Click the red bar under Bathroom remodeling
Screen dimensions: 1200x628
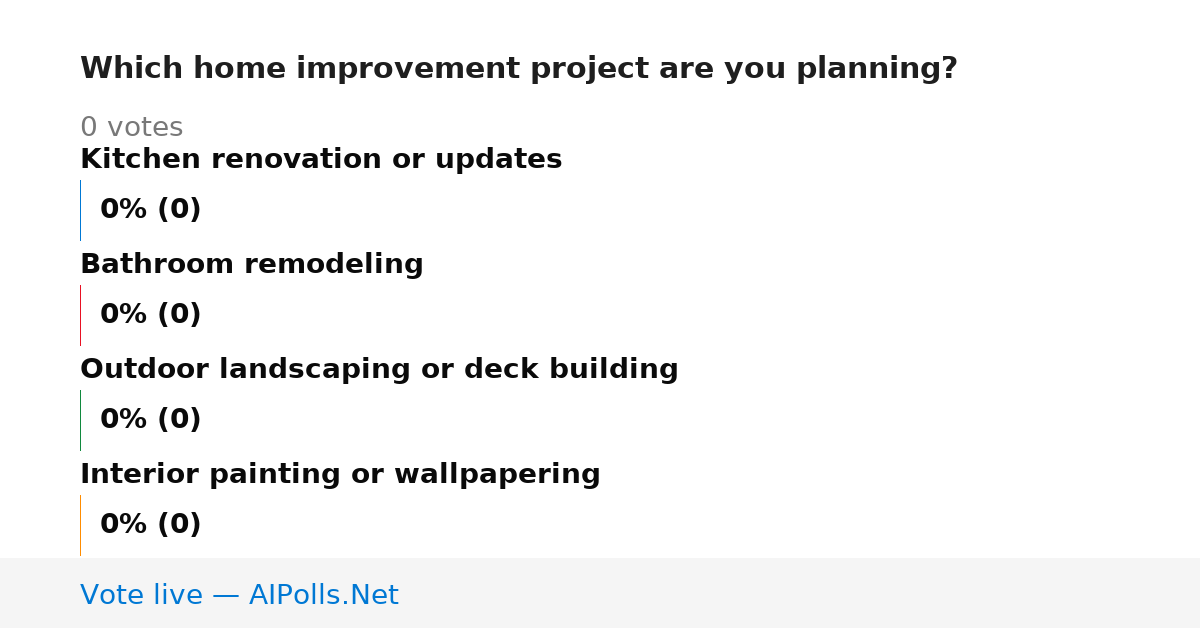pos(80,315)
